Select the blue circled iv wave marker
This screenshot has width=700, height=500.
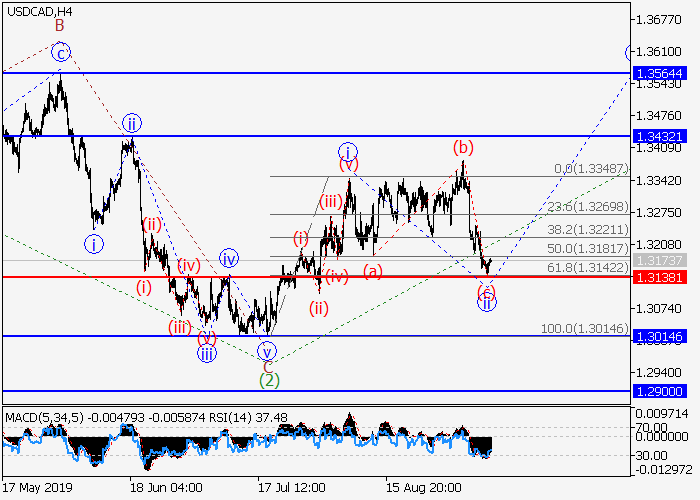(x=228, y=258)
